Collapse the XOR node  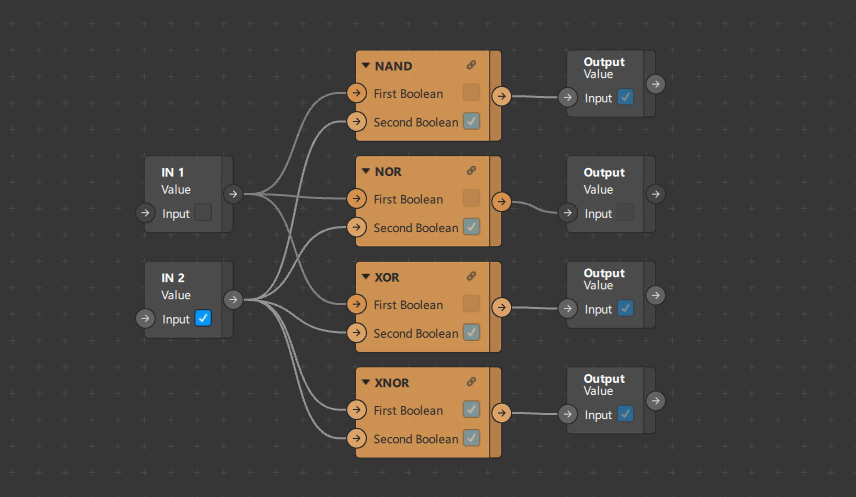pos(366,276)
